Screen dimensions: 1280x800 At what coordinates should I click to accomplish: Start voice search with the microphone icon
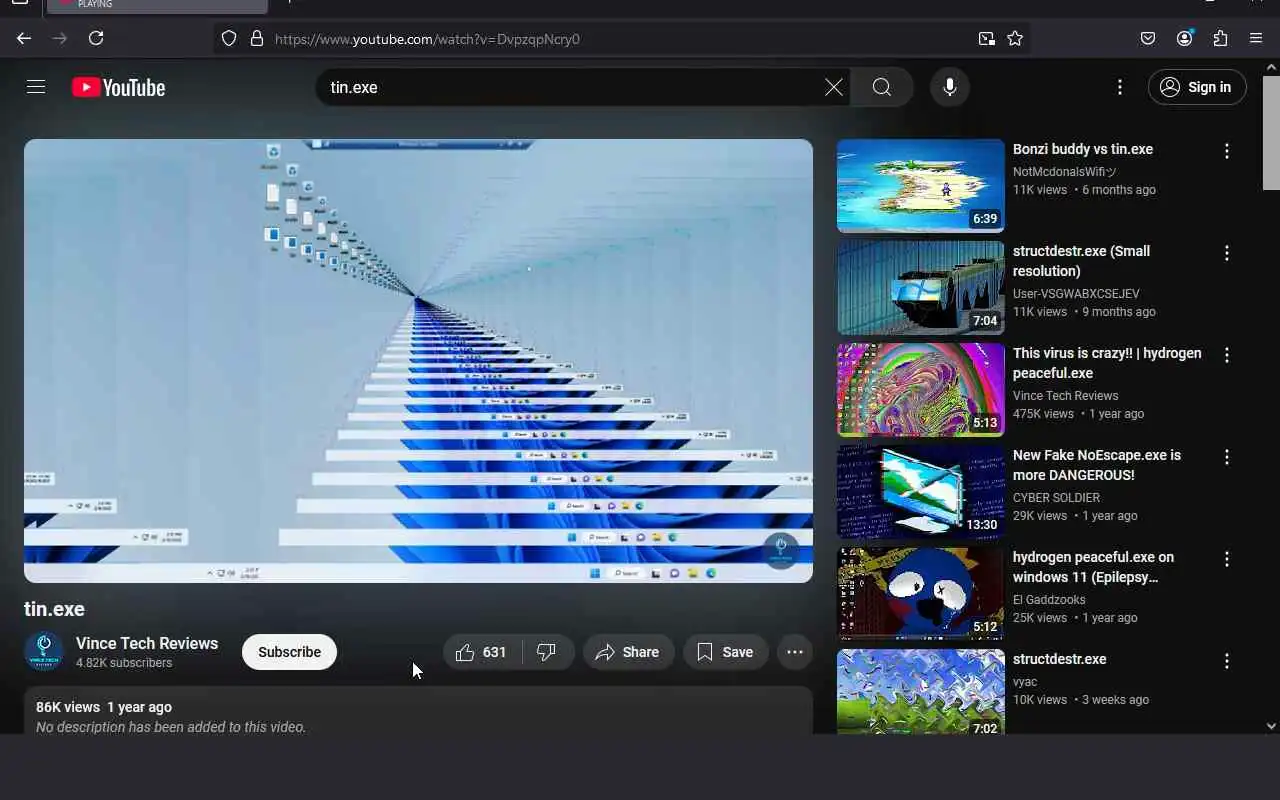(950, 87)
